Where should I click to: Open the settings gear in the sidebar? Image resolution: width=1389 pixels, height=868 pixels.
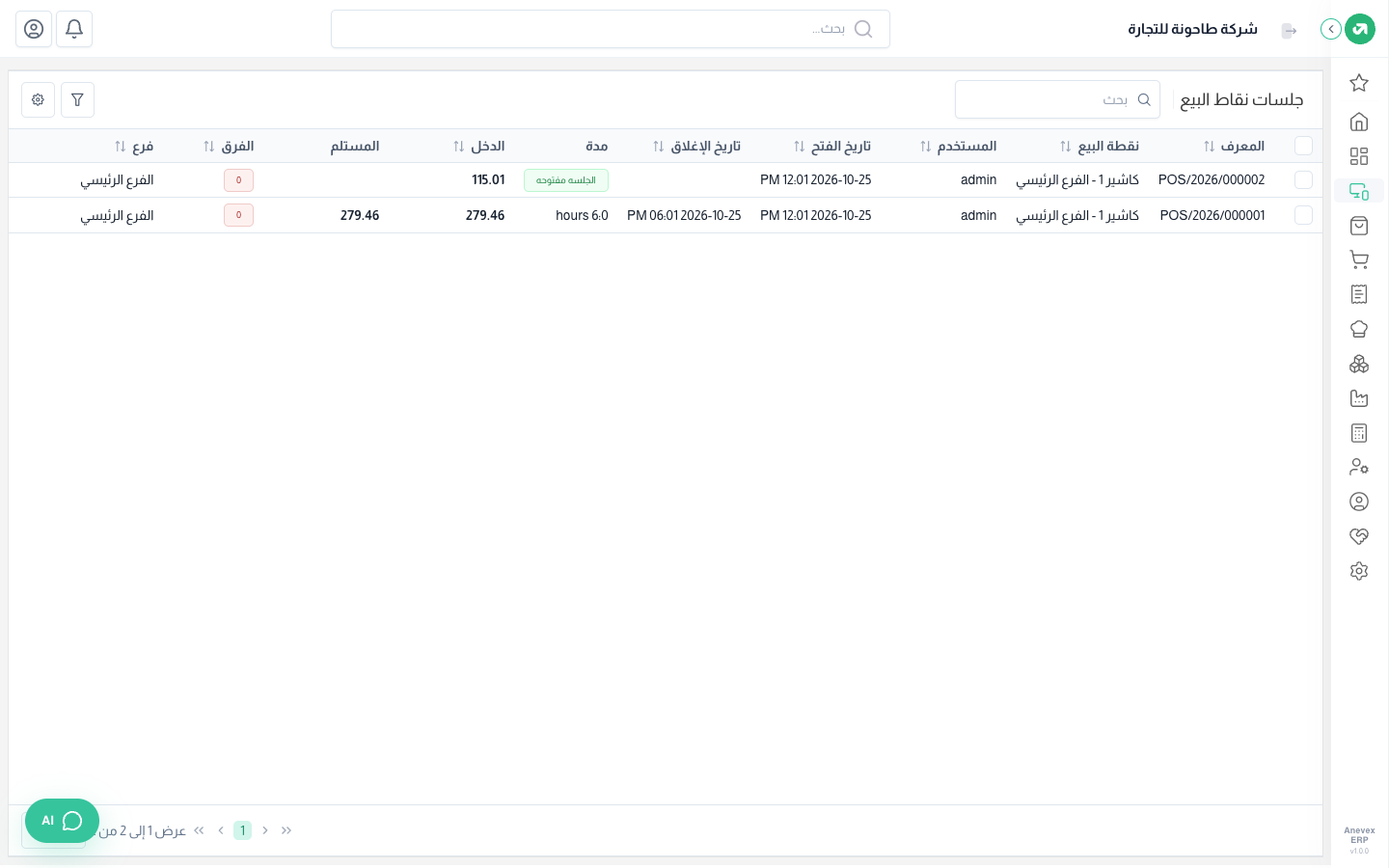1359,571
